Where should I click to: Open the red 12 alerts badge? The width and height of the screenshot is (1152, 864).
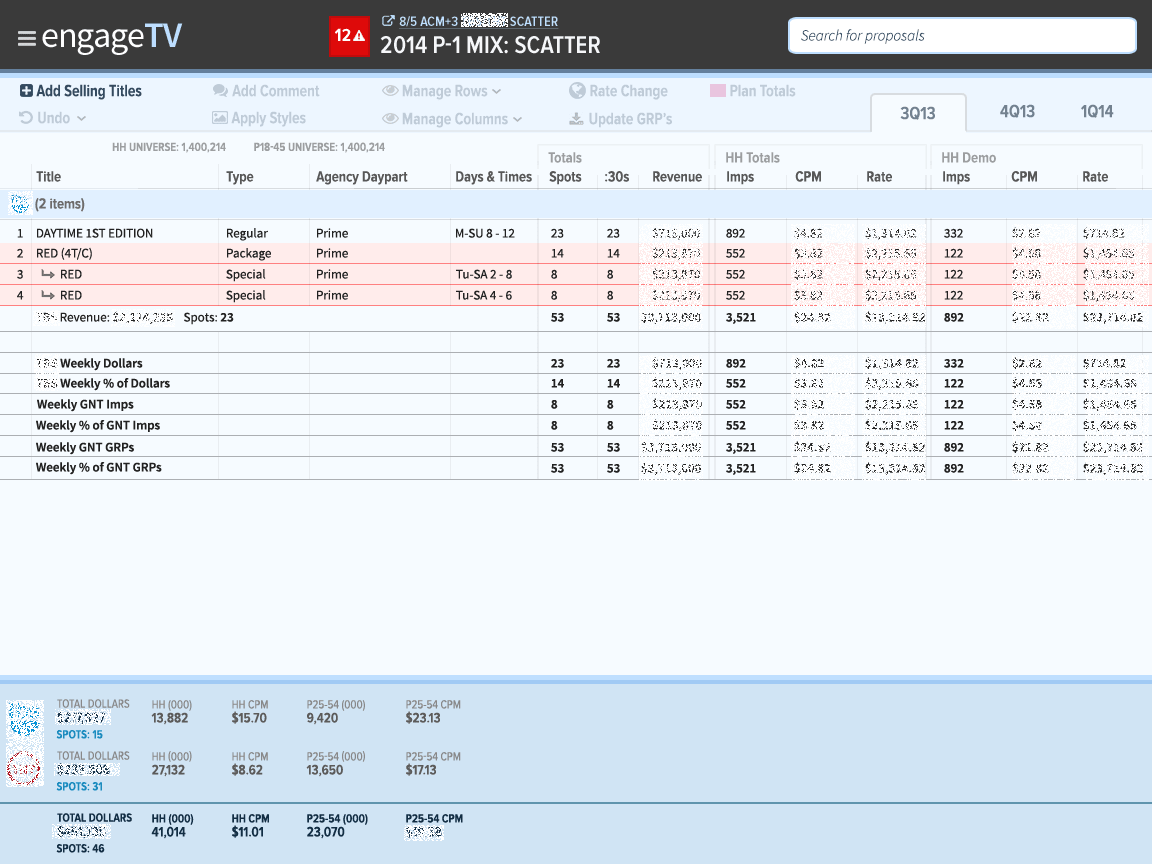350,36
